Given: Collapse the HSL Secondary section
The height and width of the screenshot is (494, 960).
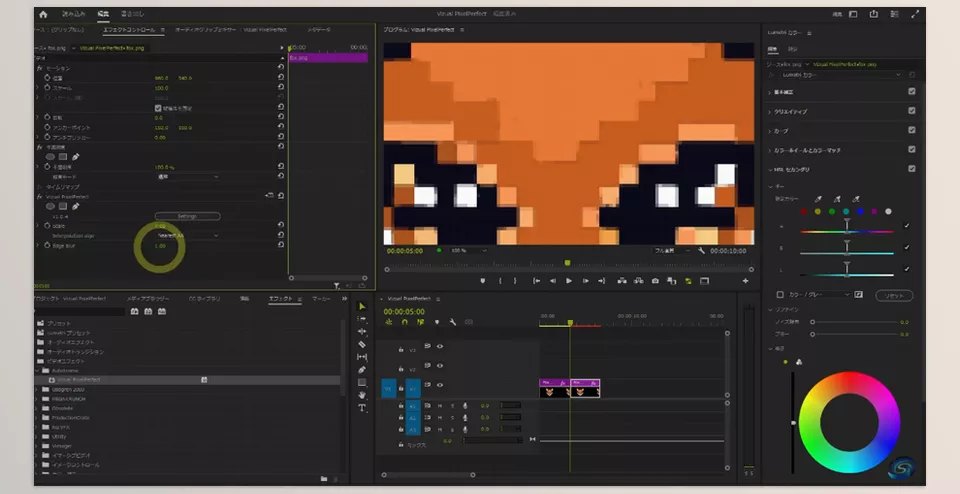Looking at the screenshot, I should 770,170.
